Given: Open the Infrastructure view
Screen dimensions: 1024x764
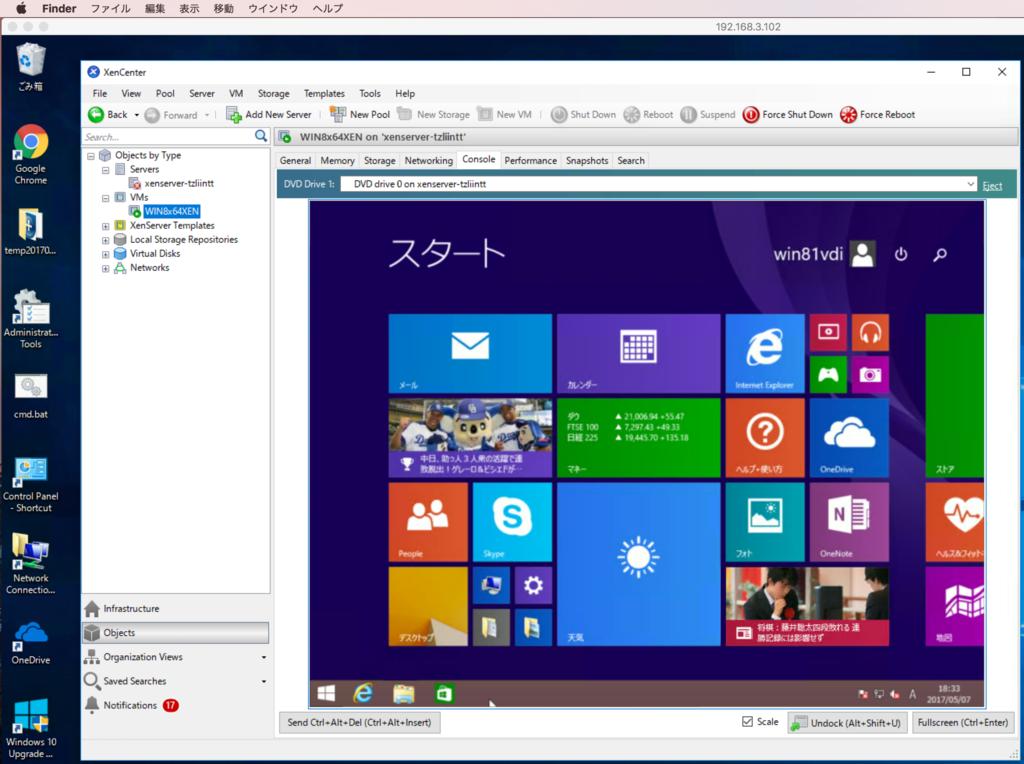Looking at the screenshot, I should [x=176, y=609].
